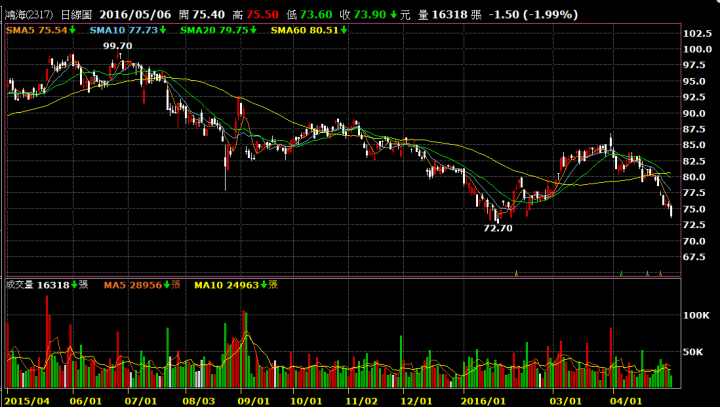
Task: Click the 2015/04 date axis label
Action: [27, 401]
